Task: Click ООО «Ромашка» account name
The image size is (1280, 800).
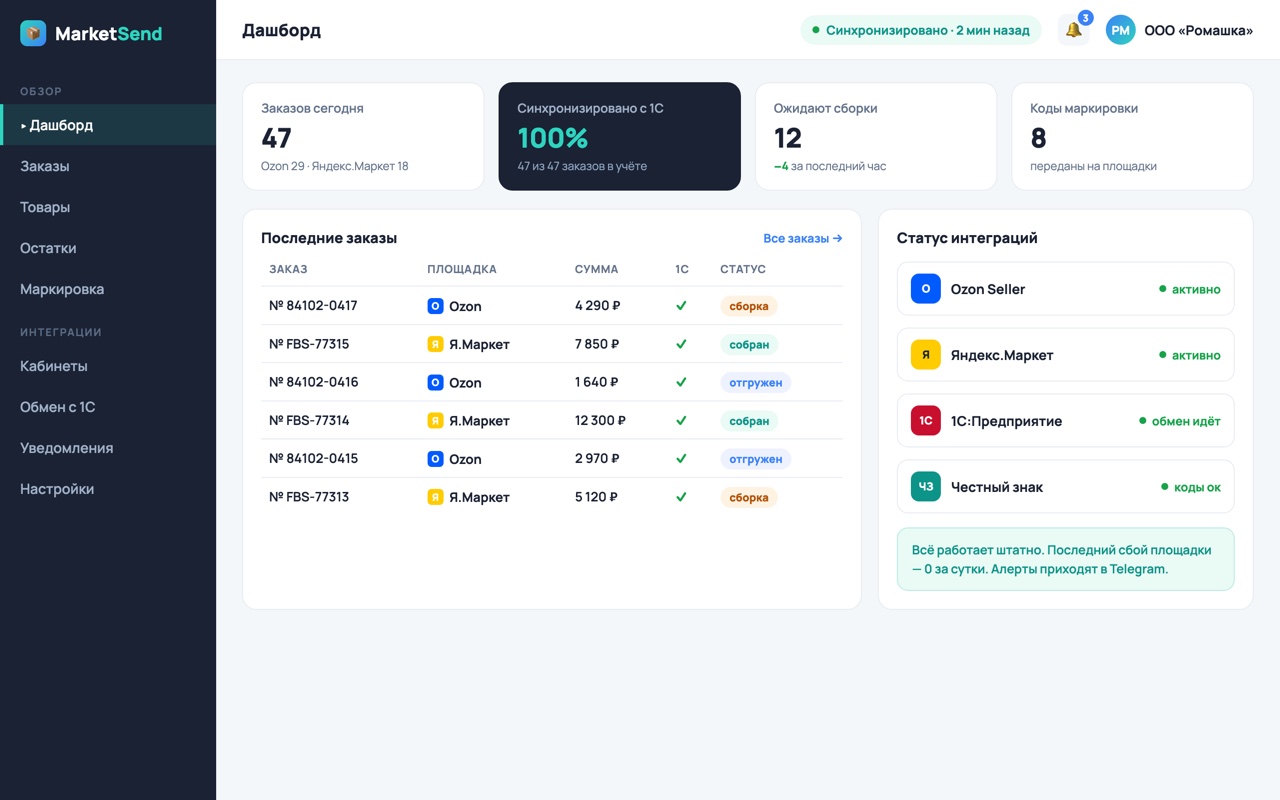Action: [1198, 30]
